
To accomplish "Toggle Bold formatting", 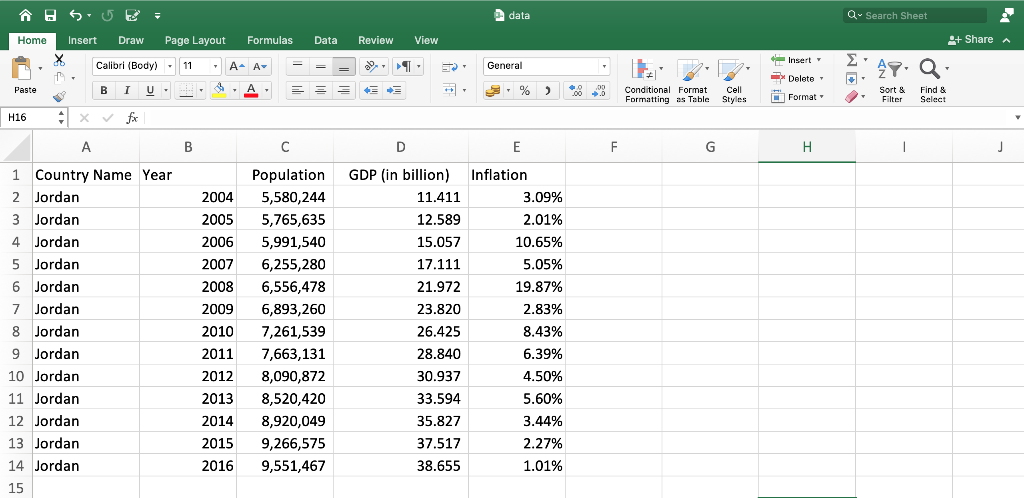I will pyautogui.click(x=103, y=91).
